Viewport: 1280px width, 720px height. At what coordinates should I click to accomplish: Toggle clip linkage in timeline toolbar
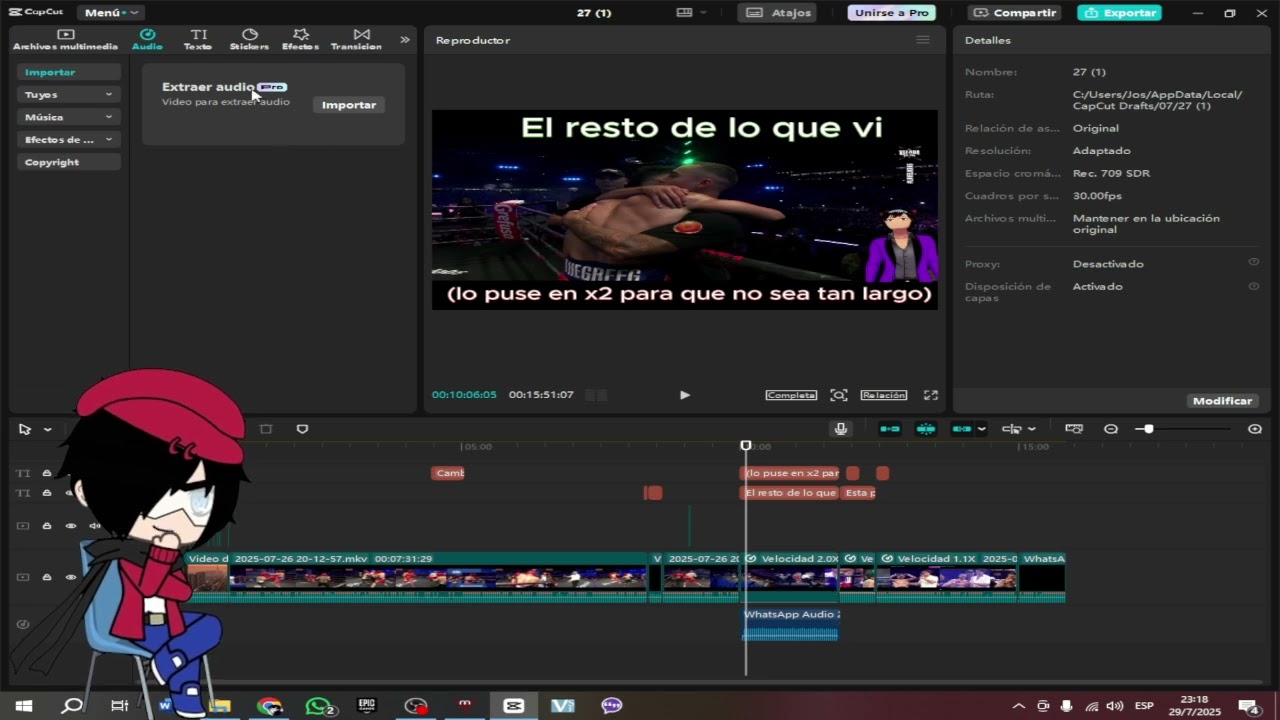(x=961, y=429)
